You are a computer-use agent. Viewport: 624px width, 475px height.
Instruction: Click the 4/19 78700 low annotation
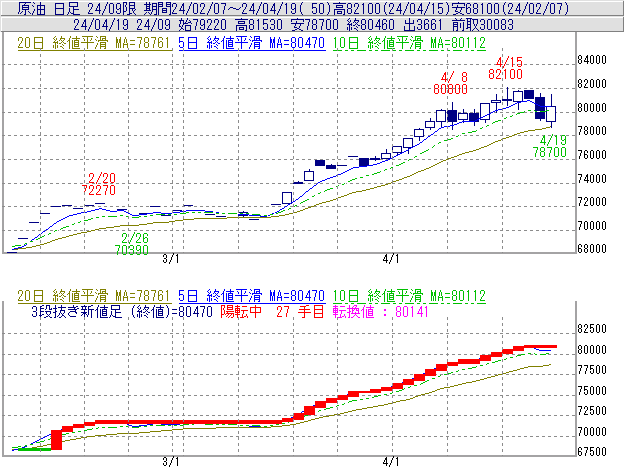coord(550,146)
